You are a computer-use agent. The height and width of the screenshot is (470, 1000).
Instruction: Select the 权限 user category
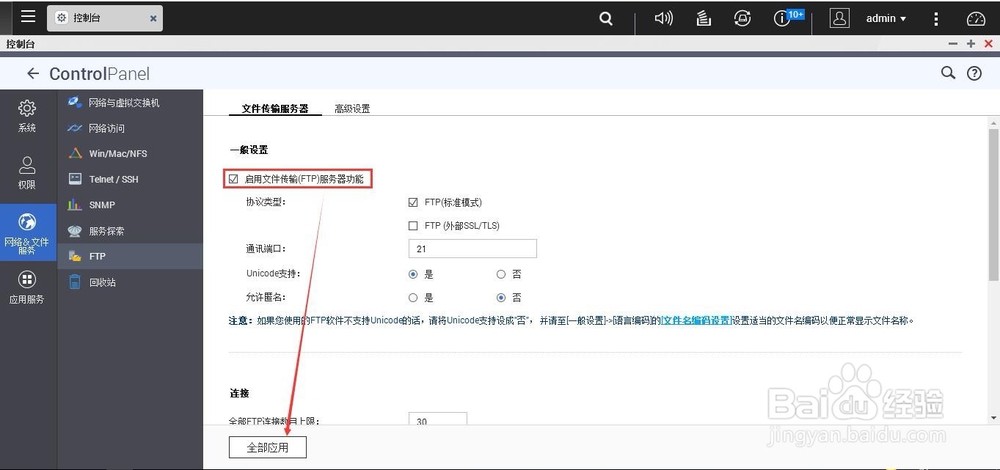27,172
